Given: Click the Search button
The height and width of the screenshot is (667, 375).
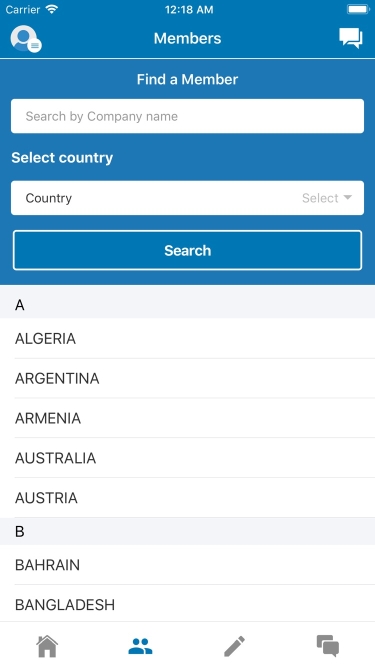Looking at the screenshot, I should [188, 250].
